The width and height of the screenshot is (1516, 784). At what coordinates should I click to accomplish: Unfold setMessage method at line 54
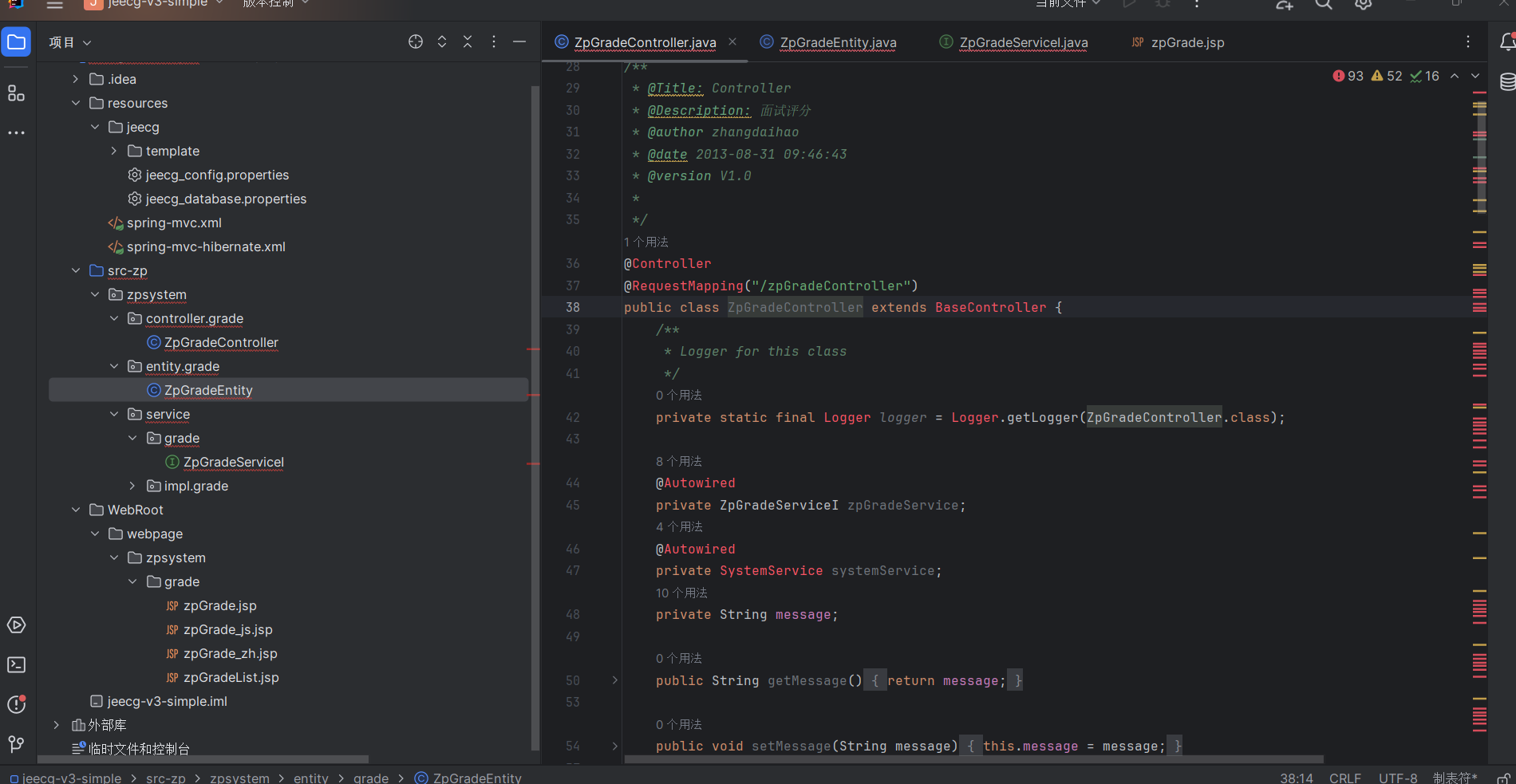(615, 747)
